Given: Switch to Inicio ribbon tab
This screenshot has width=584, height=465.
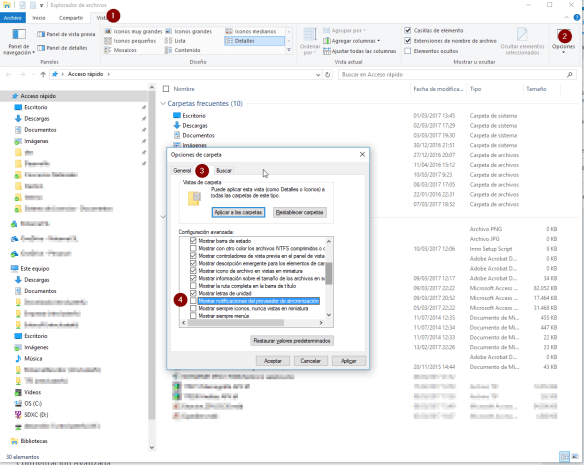Looking at the screenshot, I should (x=39, y=18).
